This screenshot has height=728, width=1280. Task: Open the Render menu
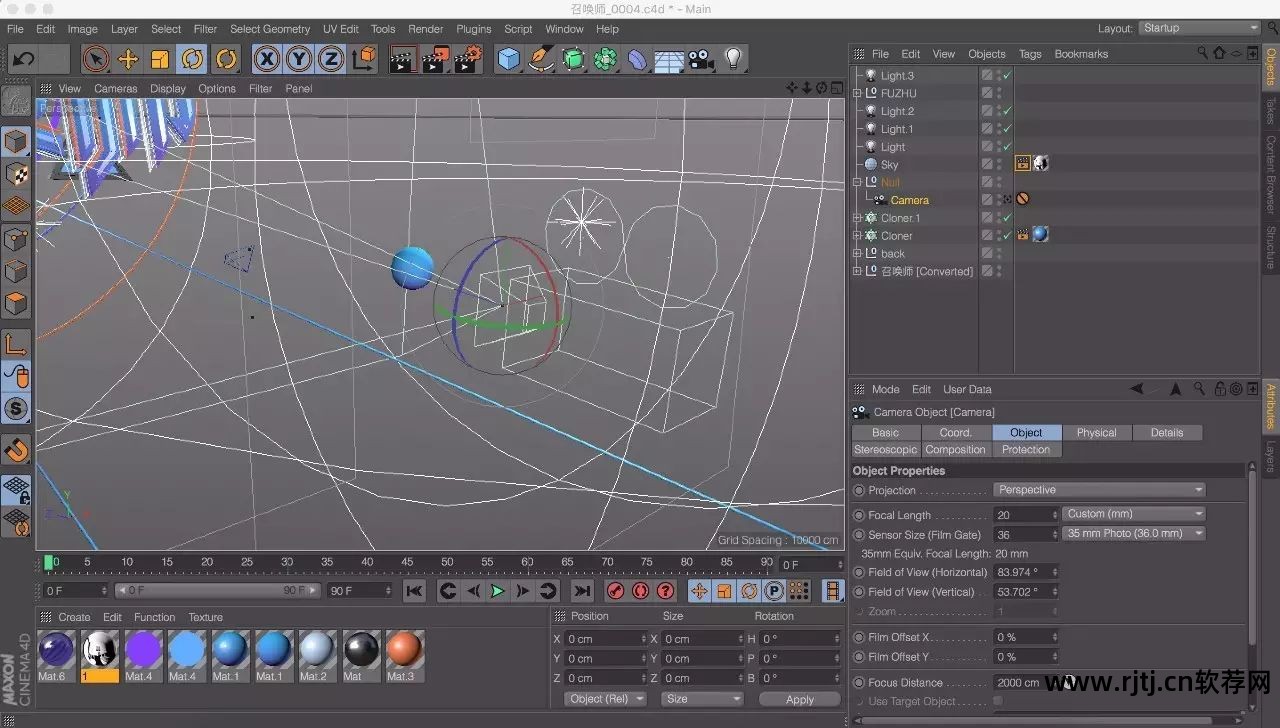[425, 29]
